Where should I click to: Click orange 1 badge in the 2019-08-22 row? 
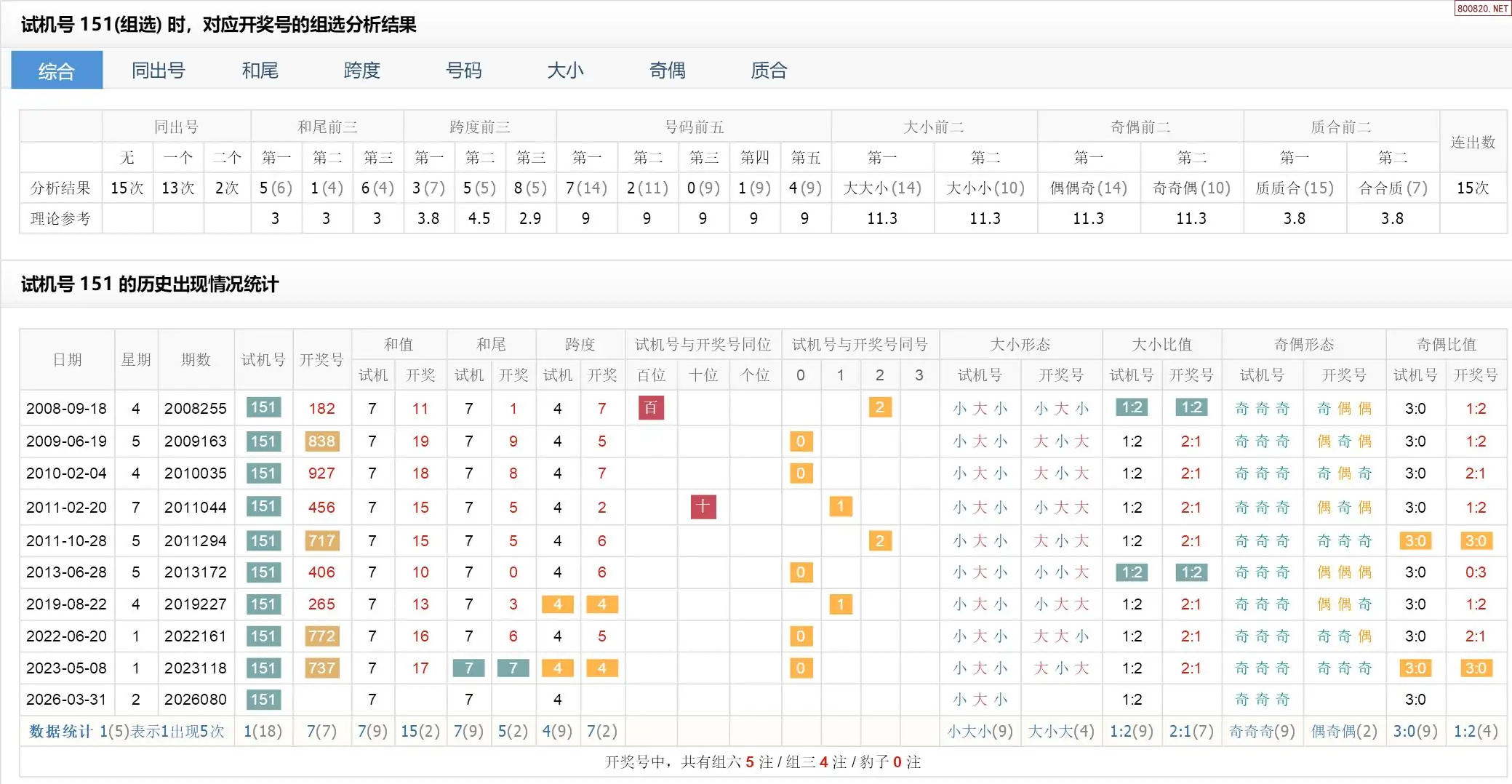(x=840, y=604)
